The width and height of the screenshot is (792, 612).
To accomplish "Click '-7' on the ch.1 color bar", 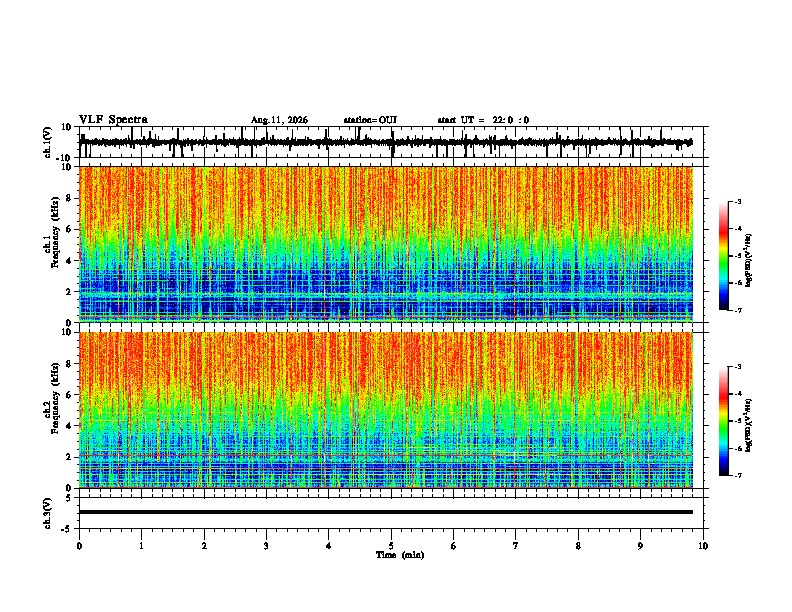I will [738, 310].
